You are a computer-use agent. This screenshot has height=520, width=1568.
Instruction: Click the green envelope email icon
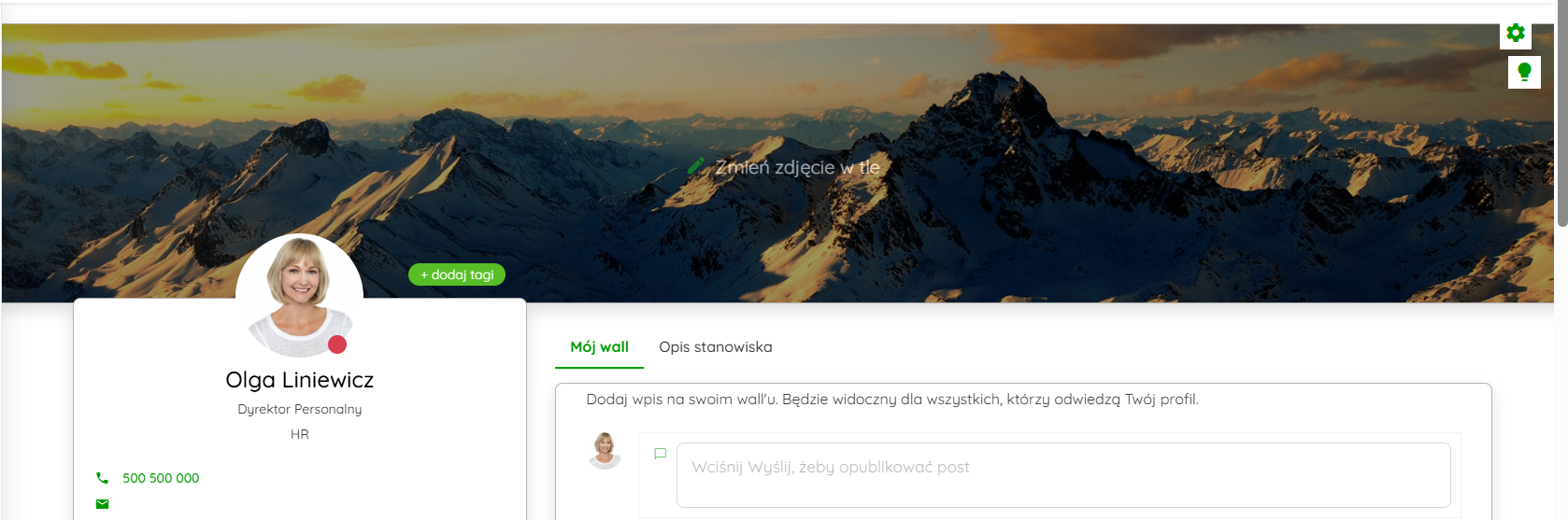coord(102,504)
